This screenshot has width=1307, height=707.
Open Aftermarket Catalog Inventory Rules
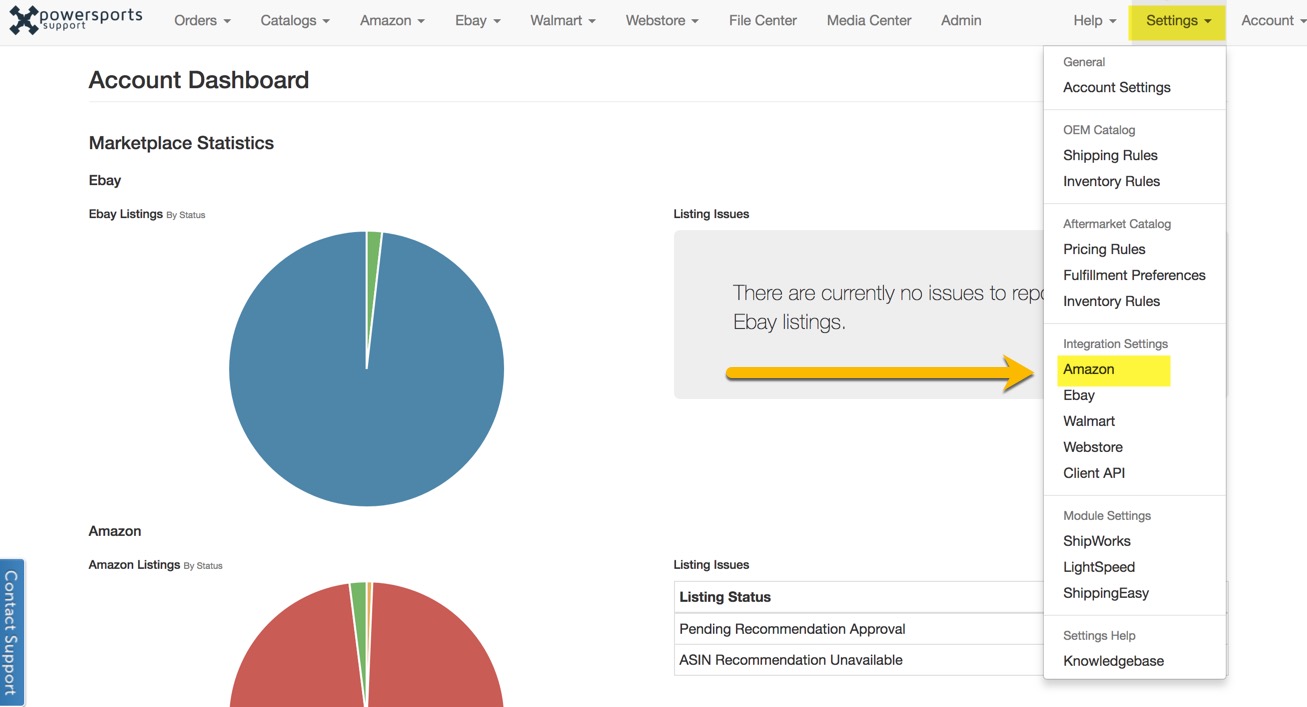tap(1111, 301)
